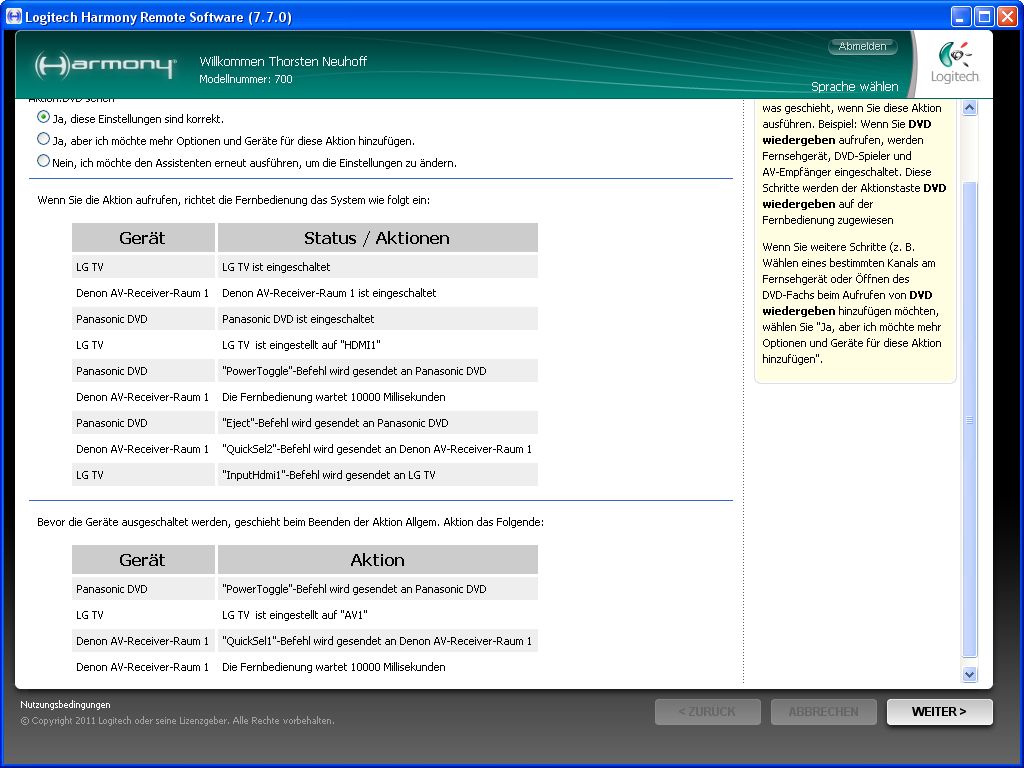This screenshot has width=1024, height=768.
Task: Click the "Aktion" column header
Action: pyautogui.click(x=377, y=560)
